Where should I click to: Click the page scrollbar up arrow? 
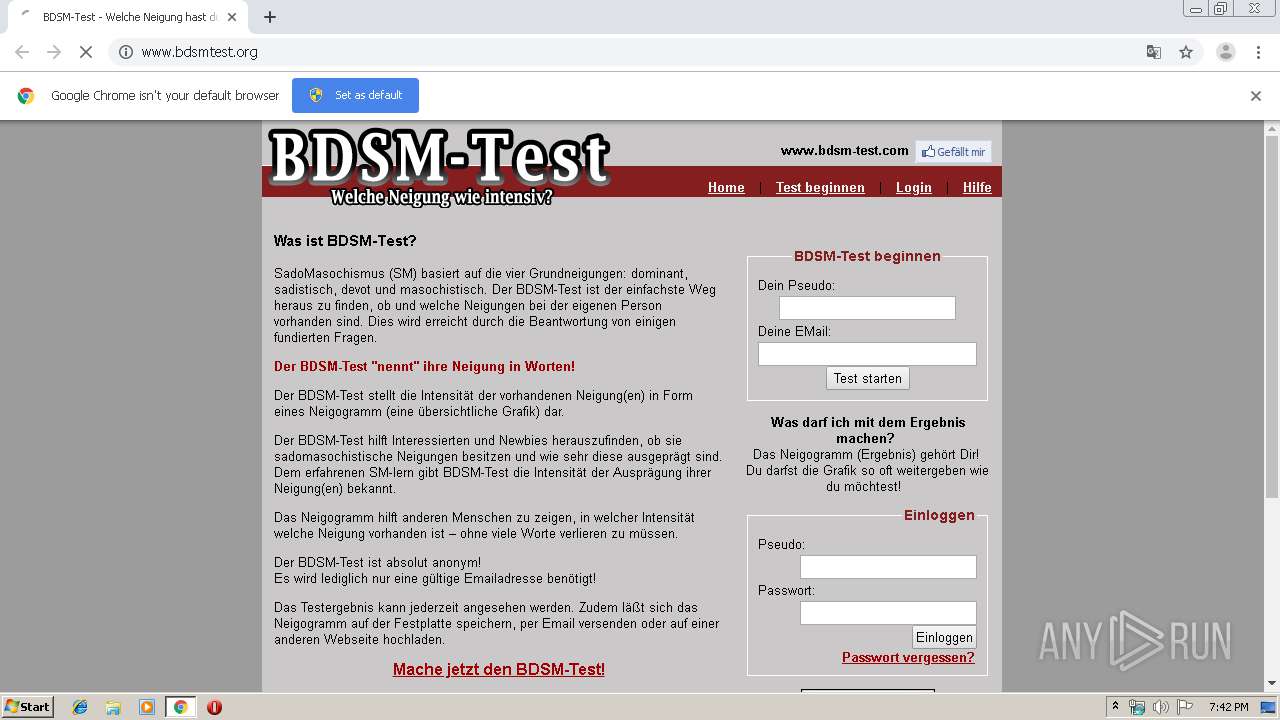(x=1272, y=129)
